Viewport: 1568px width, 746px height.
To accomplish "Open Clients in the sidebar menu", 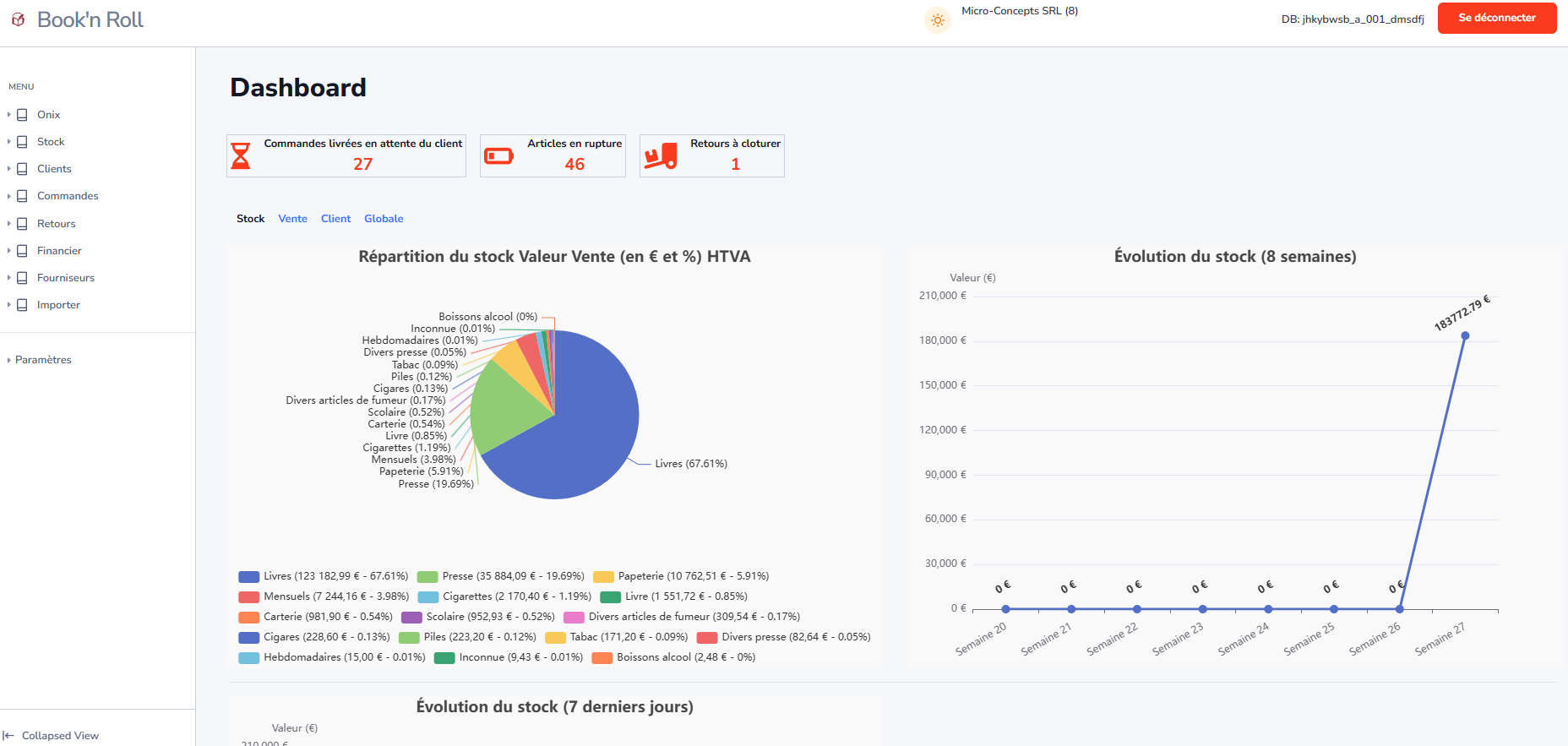I will click(54, 169).
